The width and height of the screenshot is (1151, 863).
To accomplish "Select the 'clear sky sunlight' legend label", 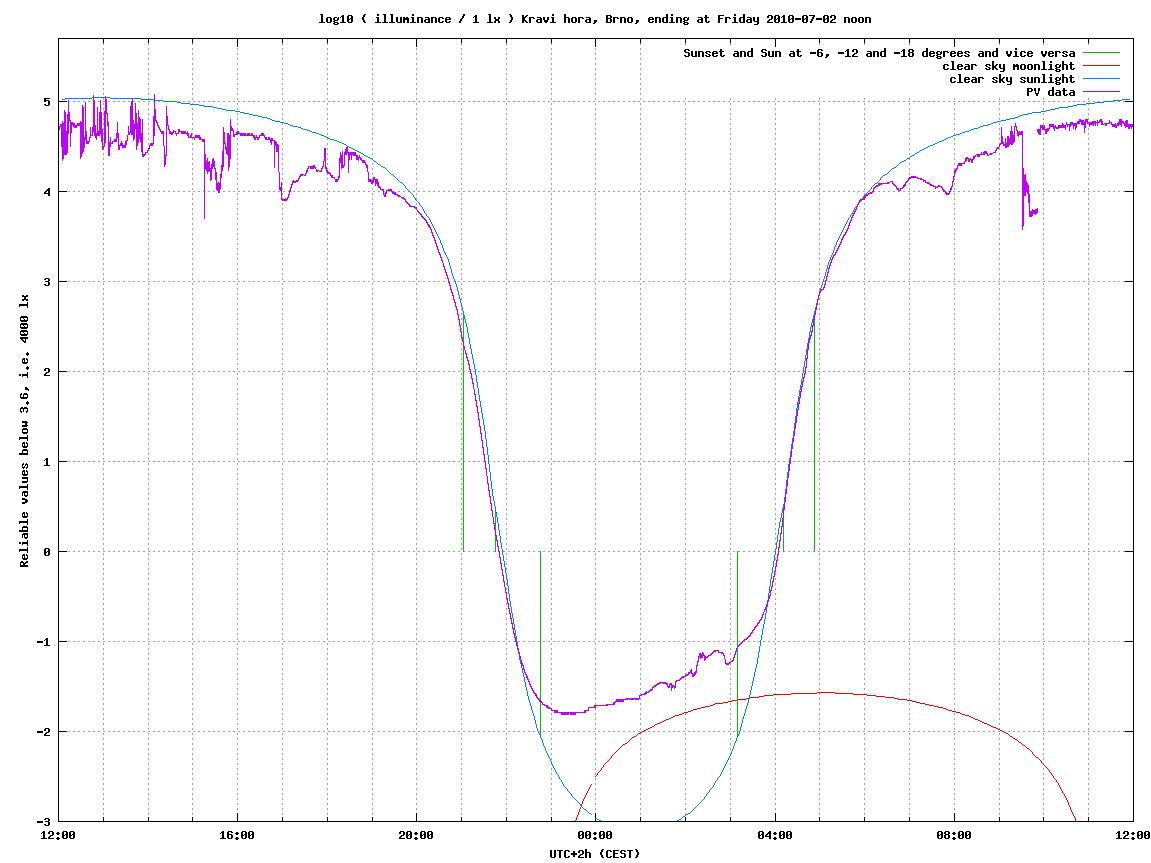I will click(1012, 79).
